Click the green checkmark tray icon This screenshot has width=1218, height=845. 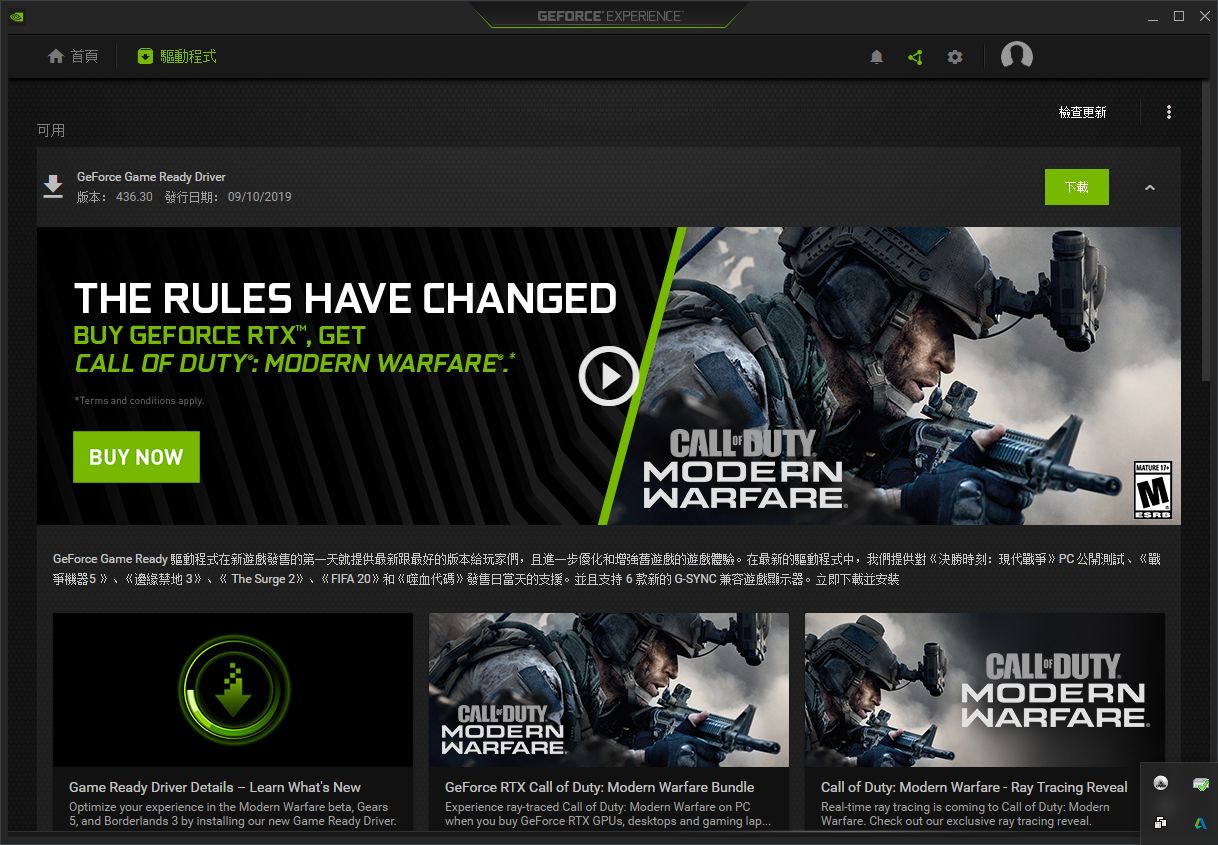click(x=1200, y=783)
